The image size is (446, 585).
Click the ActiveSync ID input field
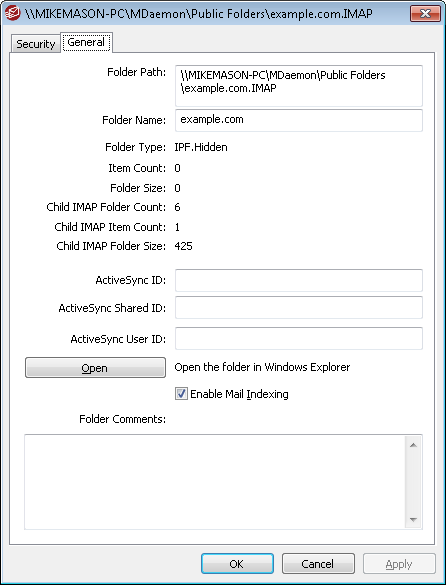tap(299, 280)
